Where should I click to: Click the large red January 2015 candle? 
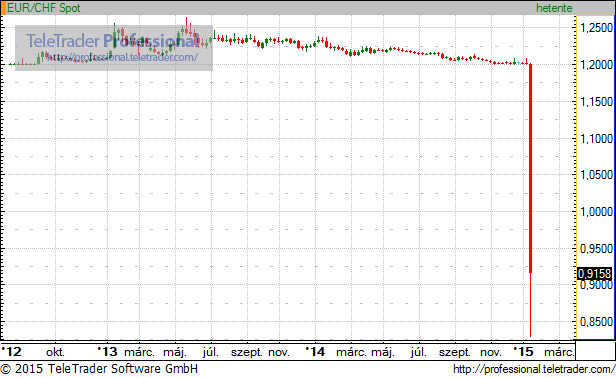point(530,169)
